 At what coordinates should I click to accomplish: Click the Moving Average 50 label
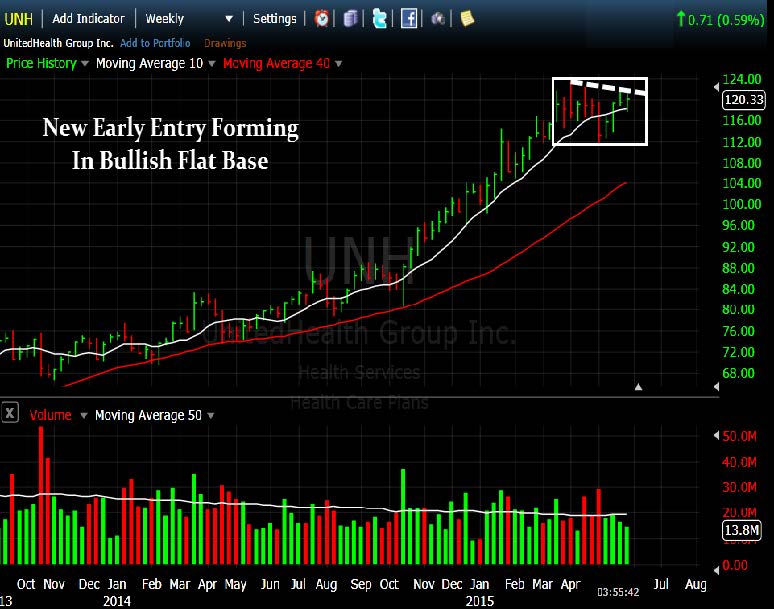149,415
